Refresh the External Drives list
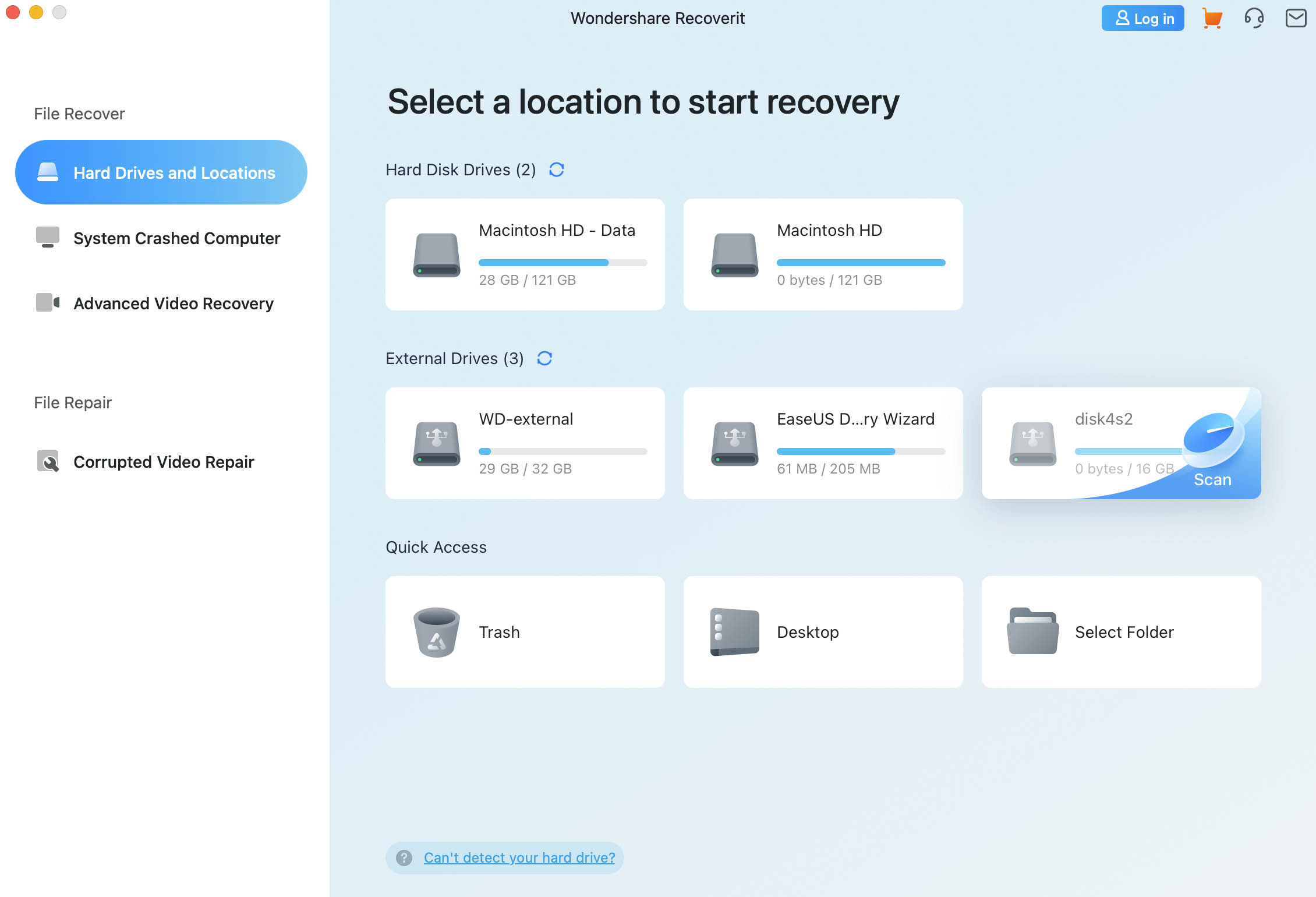 click(544, 358)
